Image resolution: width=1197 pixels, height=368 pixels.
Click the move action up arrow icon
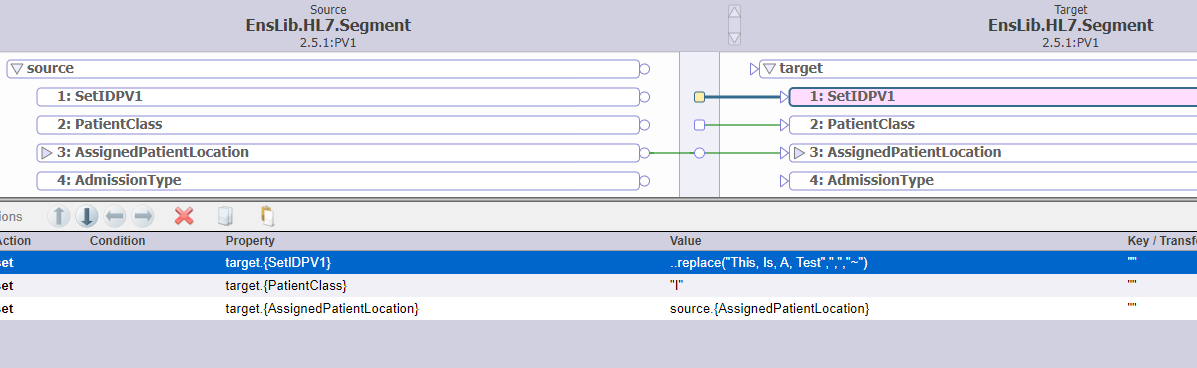pyautogui.click(x=60, y=217)
